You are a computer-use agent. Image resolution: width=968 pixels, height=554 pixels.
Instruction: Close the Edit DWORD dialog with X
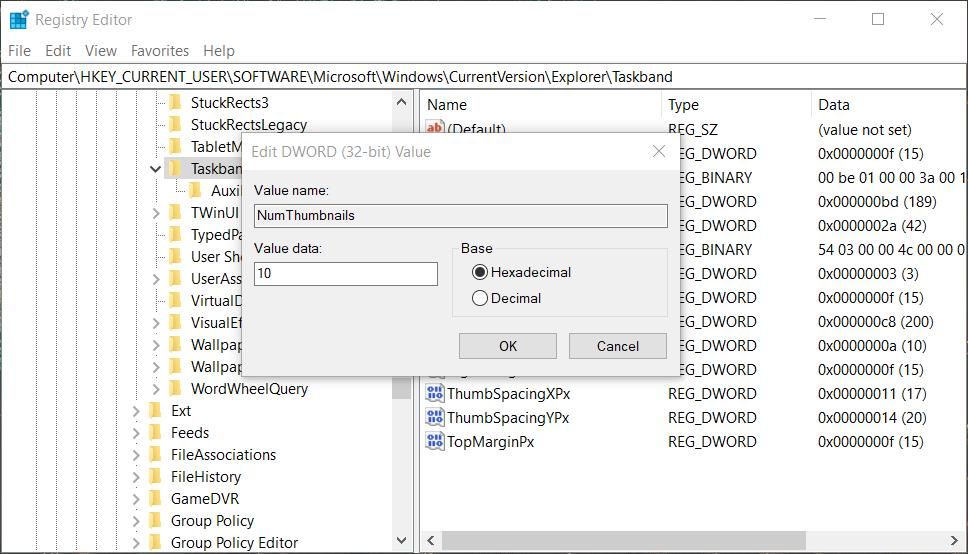pyautogui.click(x=658, y=151)
